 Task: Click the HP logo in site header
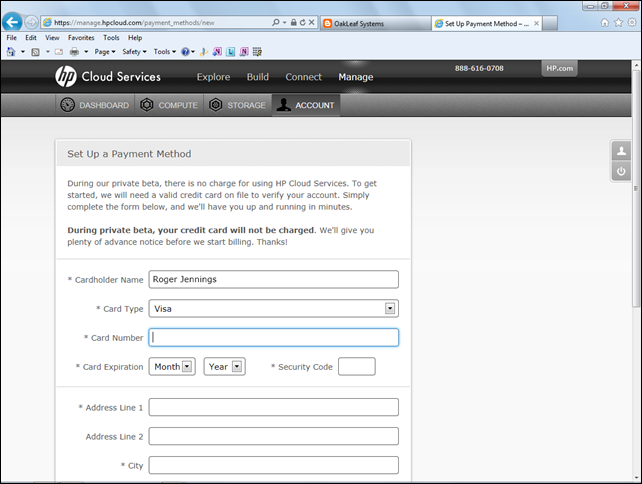click(66, 77)
